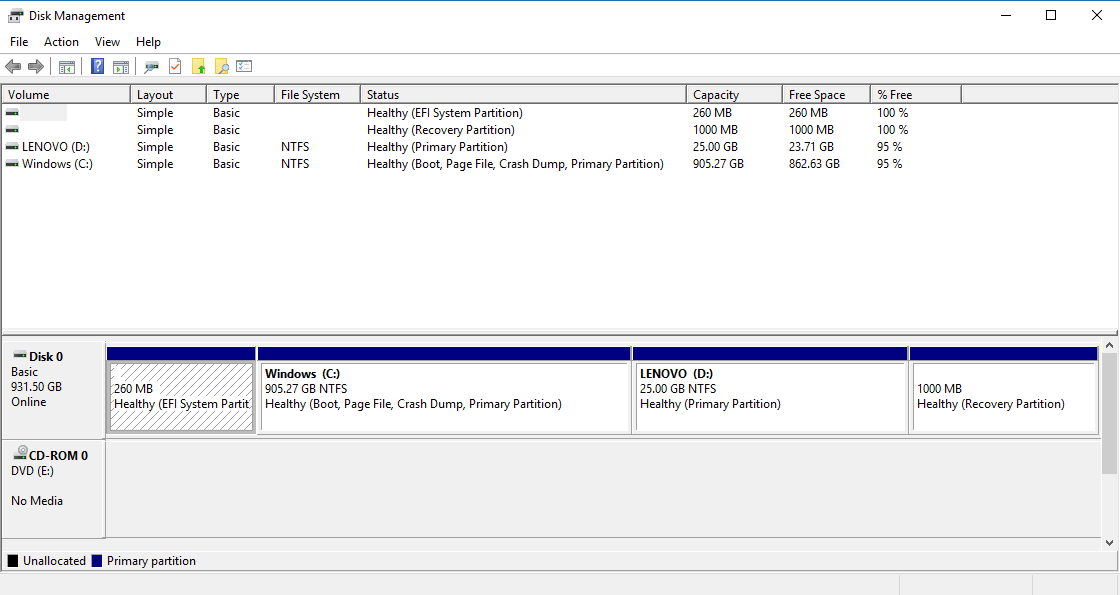Click the blue Primary partition legend swatch
The width and height of the screenshot is (1120, 595).
[97, 561]
